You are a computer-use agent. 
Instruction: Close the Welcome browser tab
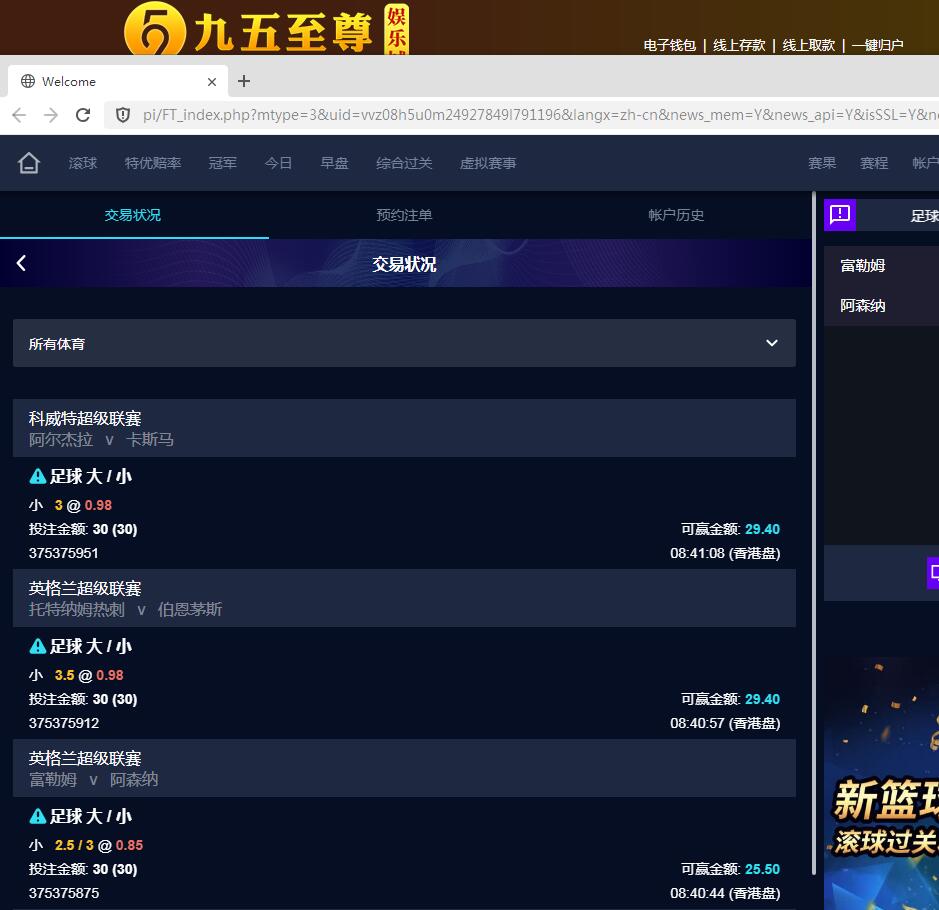click(211, 82)
